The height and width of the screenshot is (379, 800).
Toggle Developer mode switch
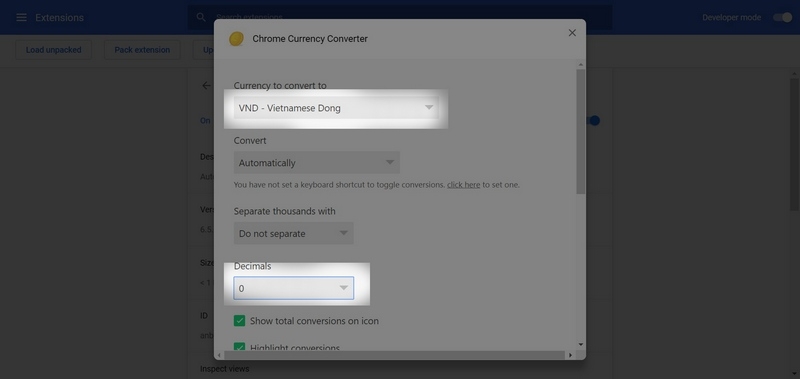click(782, 17)
